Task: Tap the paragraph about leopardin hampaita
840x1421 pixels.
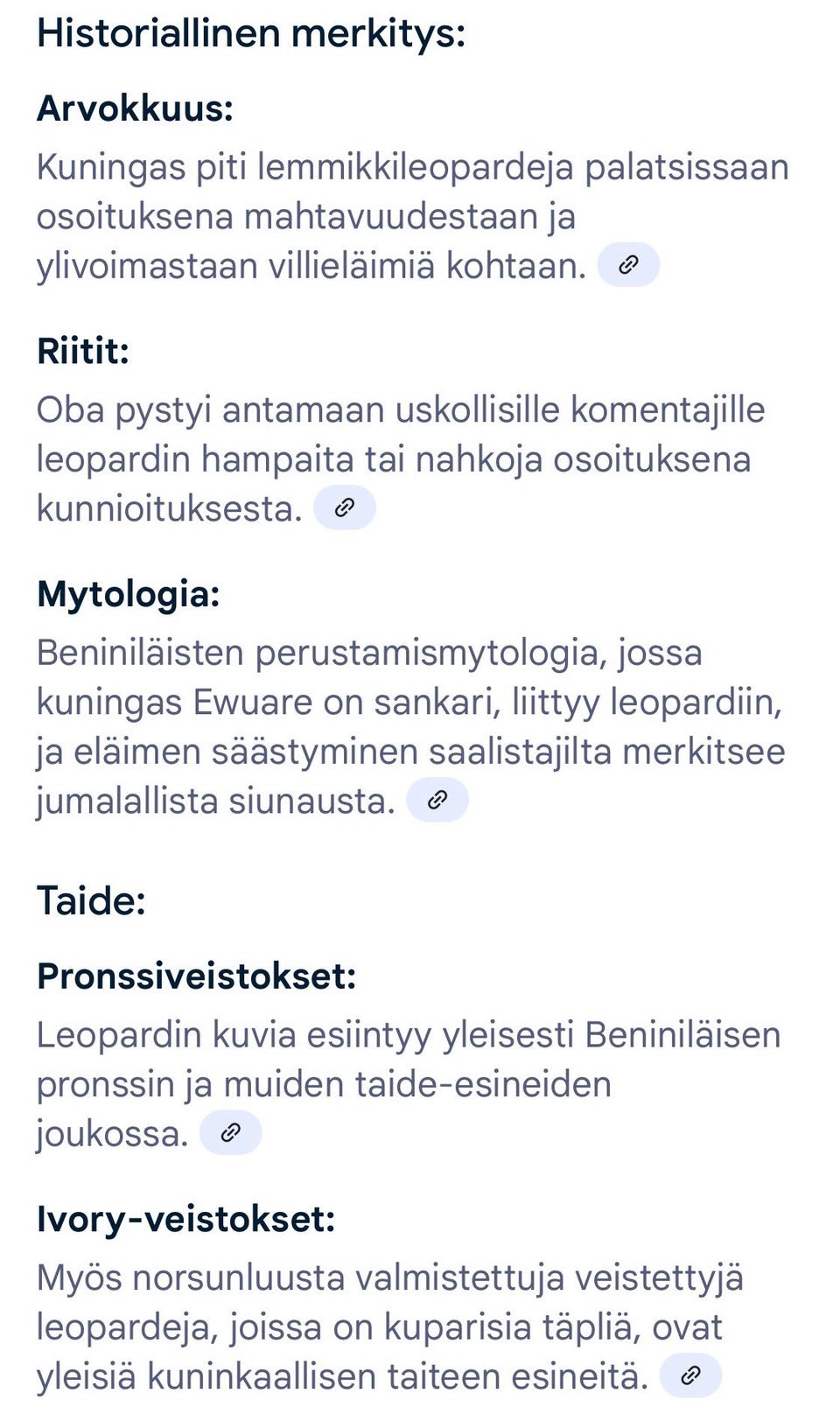Action: pyautogui.click(x=394, y=458)
